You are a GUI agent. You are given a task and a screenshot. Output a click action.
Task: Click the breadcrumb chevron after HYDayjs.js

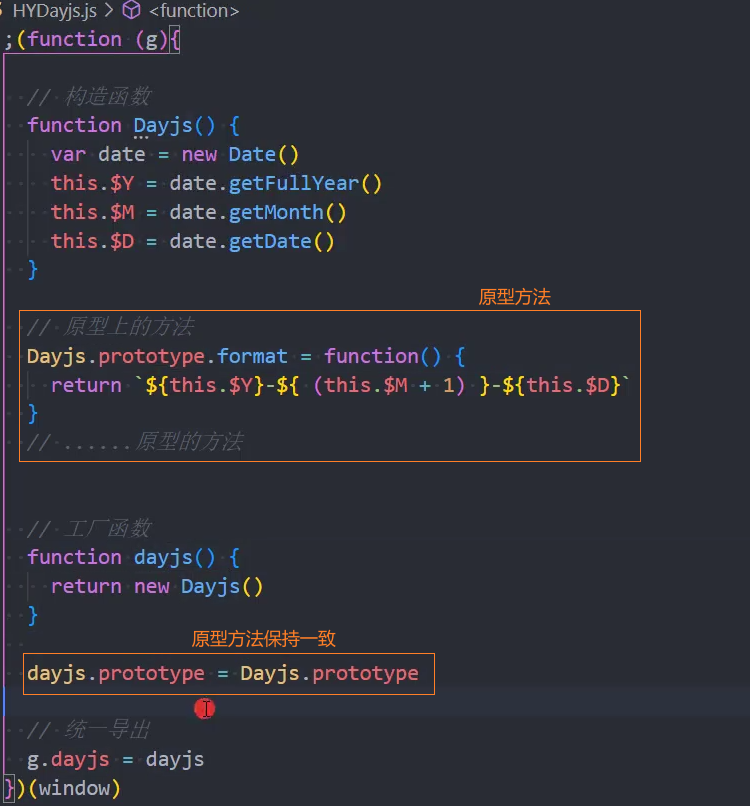109,11
